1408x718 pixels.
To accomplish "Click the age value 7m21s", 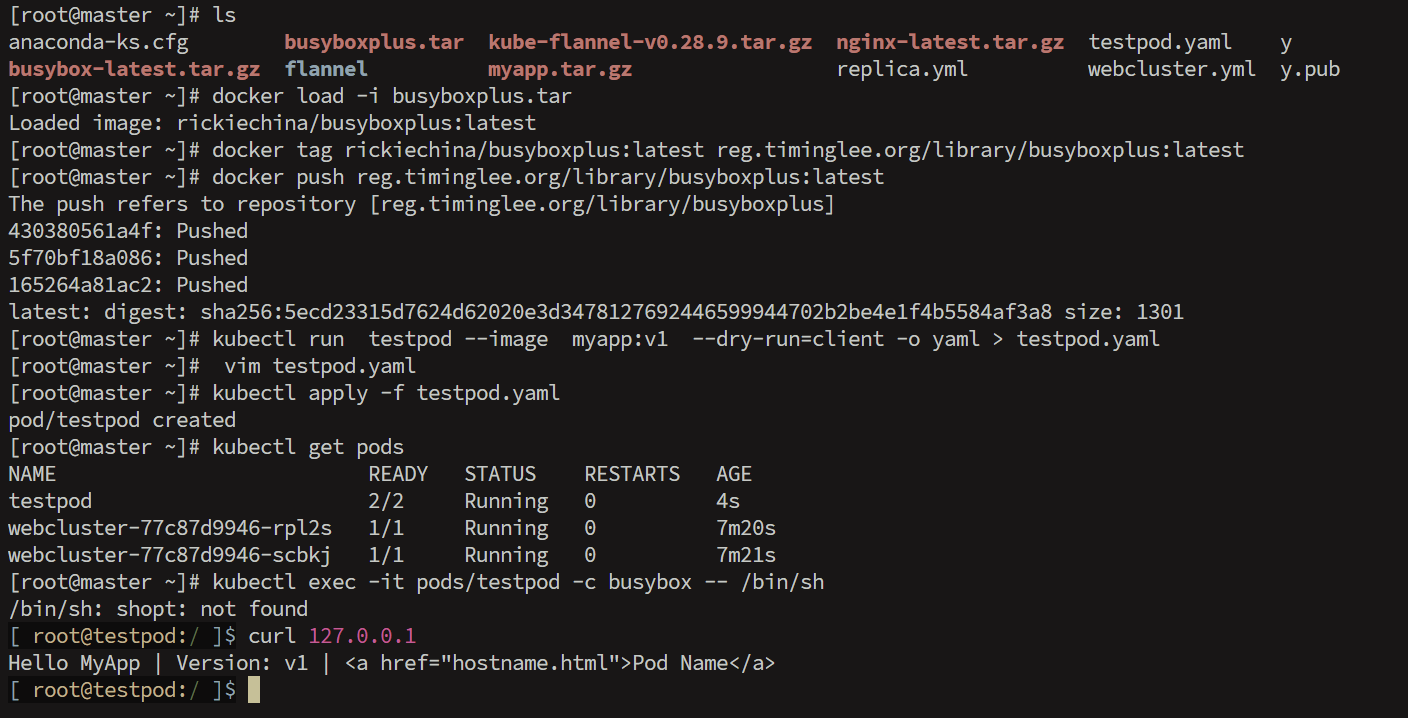I will pos(746,555).
